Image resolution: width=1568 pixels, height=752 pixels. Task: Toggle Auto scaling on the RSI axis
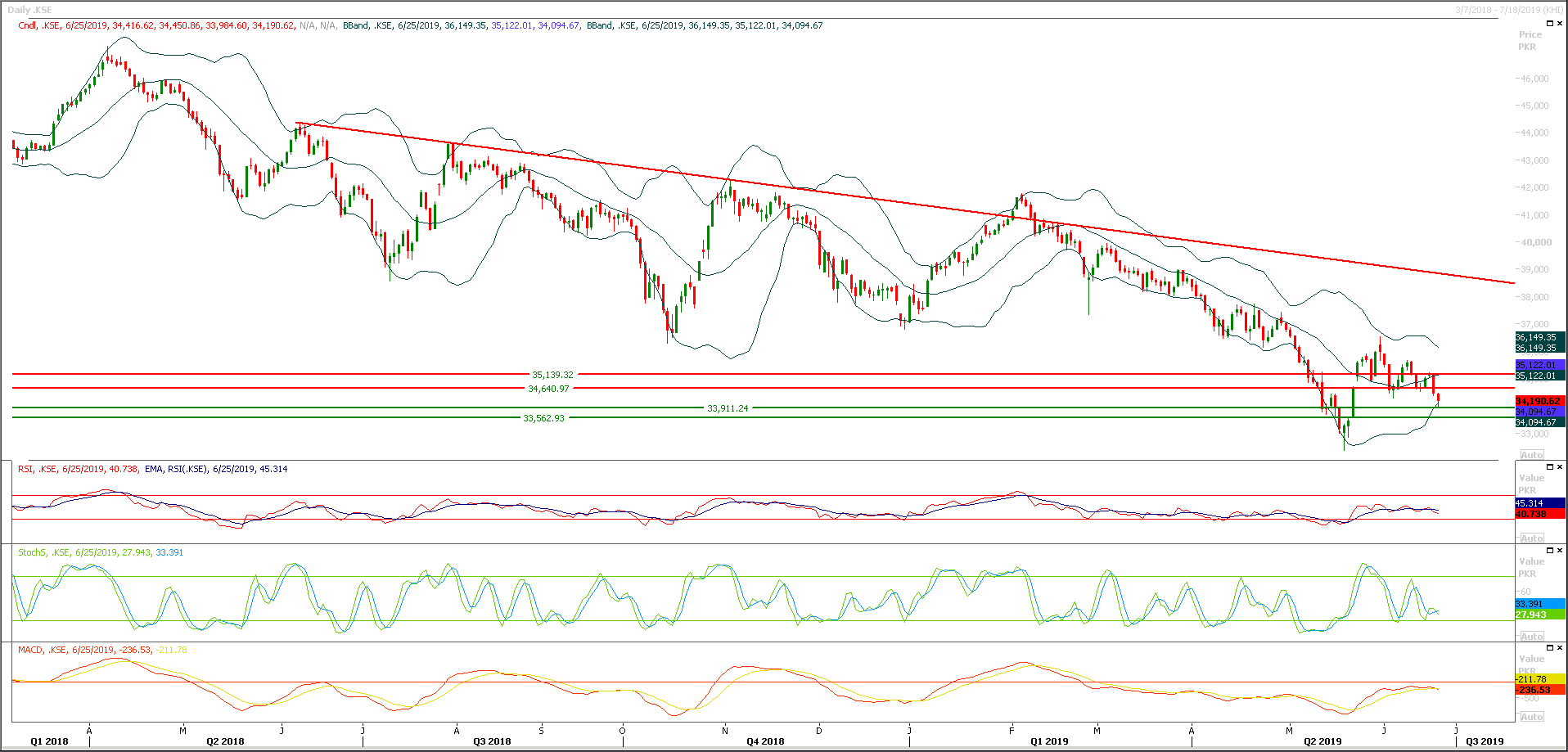[x=1532, y=538]
